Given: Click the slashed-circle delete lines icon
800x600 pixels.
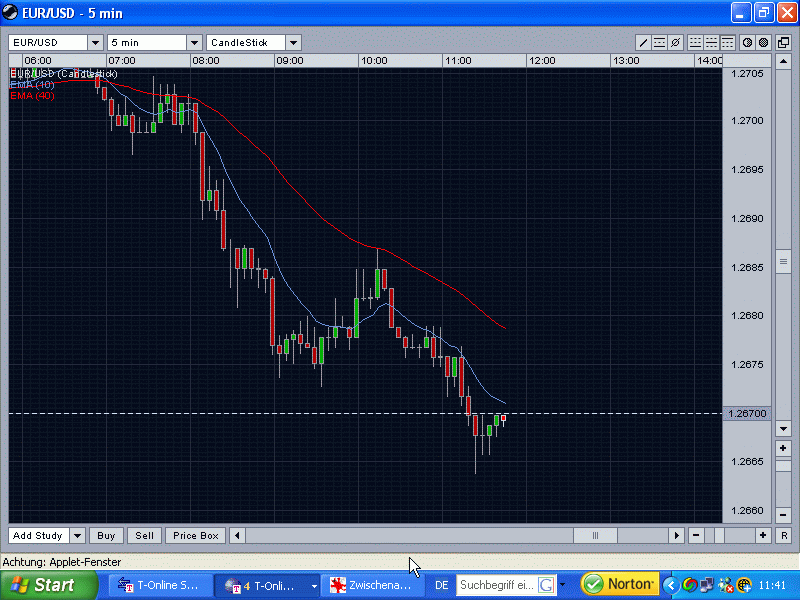Looking at the screenshot, I should (x=676, y=42).
